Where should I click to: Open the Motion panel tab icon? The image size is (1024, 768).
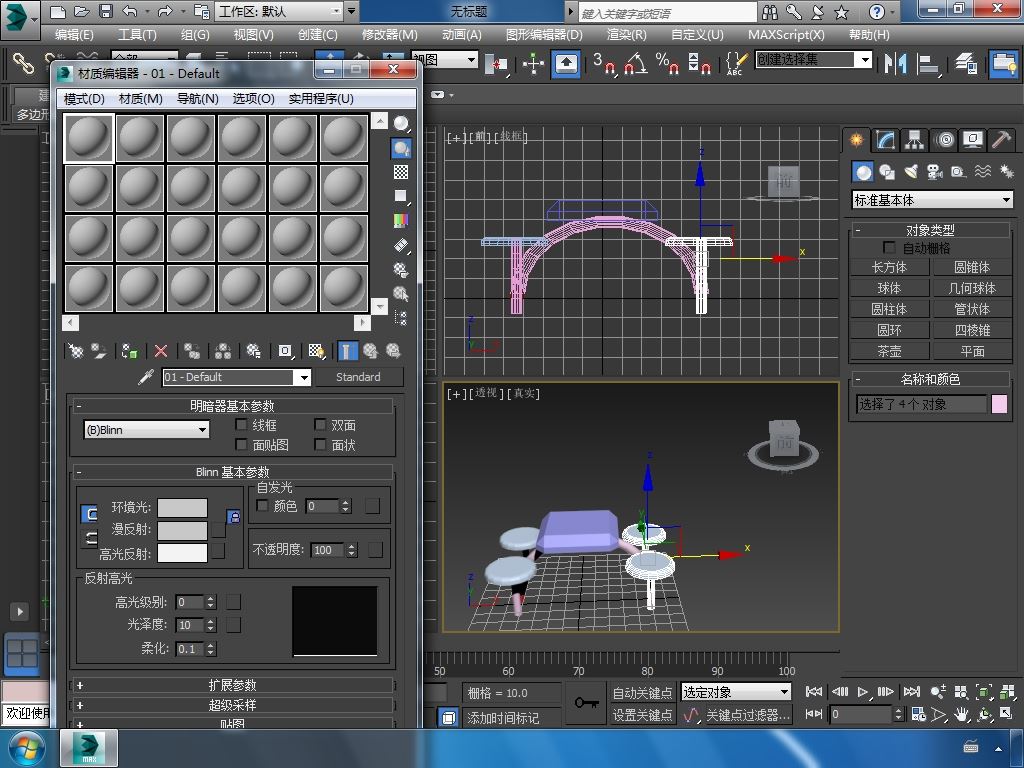(944, 139)
